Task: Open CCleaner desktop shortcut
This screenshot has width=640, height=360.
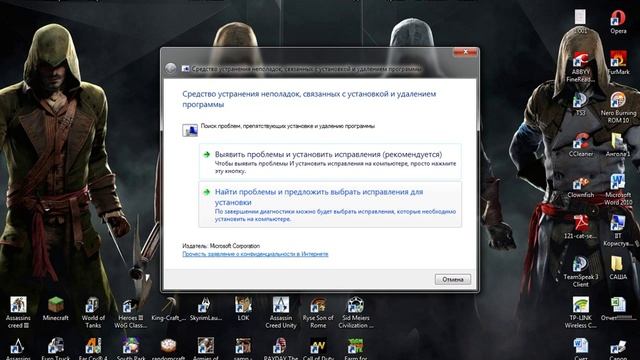Action: click(580, 145)
